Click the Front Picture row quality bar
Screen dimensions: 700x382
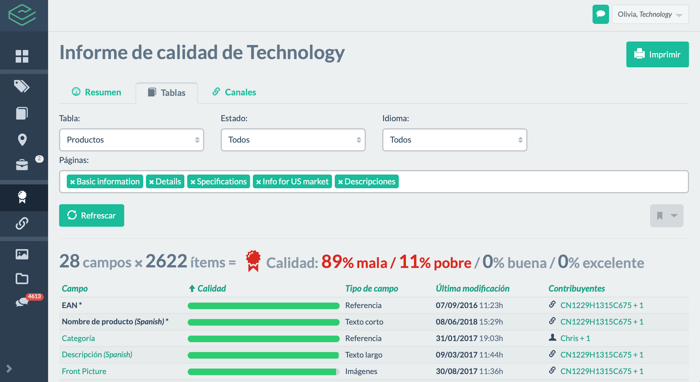click(x=263, y=372)
